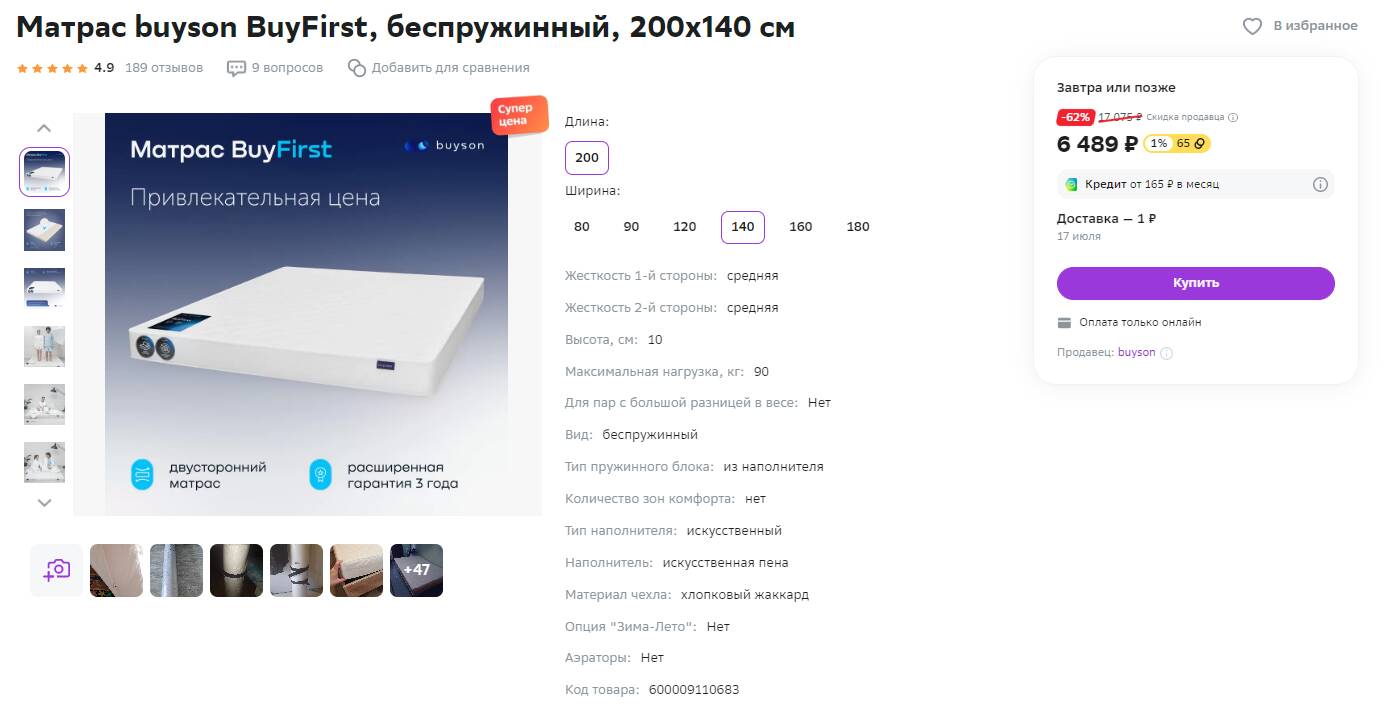Click the compare icon next to Добавить для сравнения
Screen dimensions: 1388x711
pos(357,68)
